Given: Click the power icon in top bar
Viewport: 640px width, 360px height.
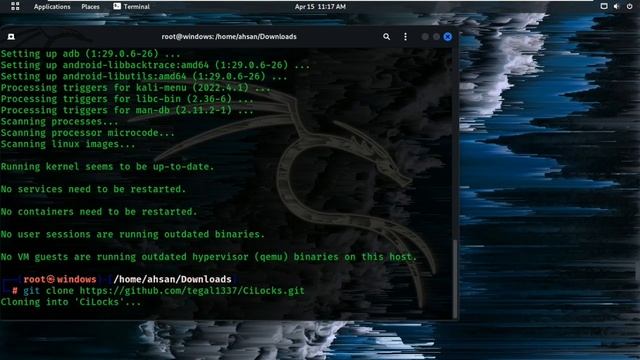Looking at the screenshot, I should pos(629,6).
